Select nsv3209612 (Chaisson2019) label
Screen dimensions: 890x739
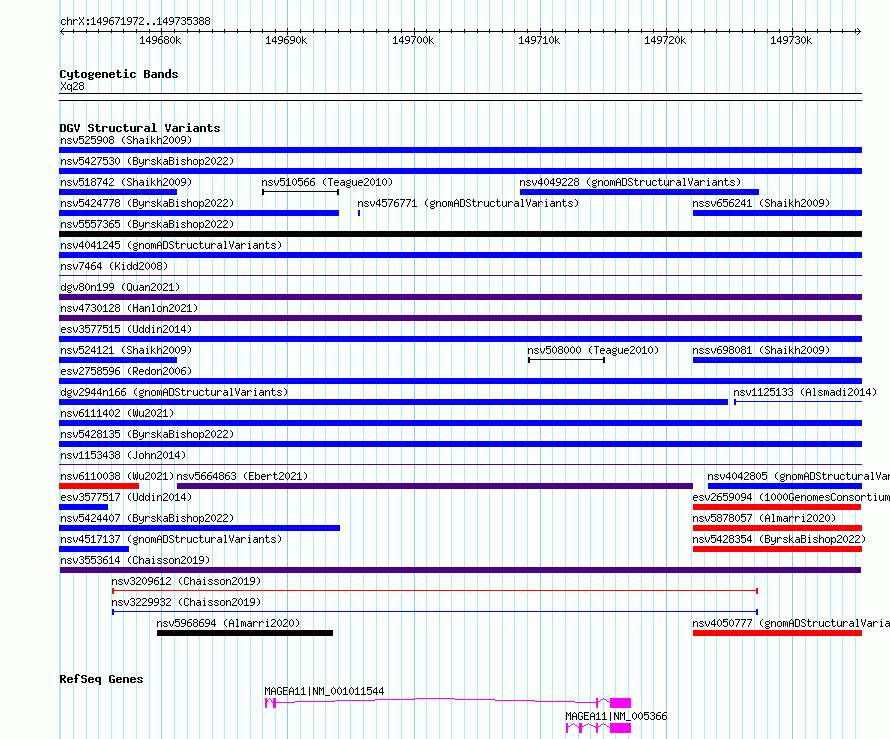[x=186, y=581]
